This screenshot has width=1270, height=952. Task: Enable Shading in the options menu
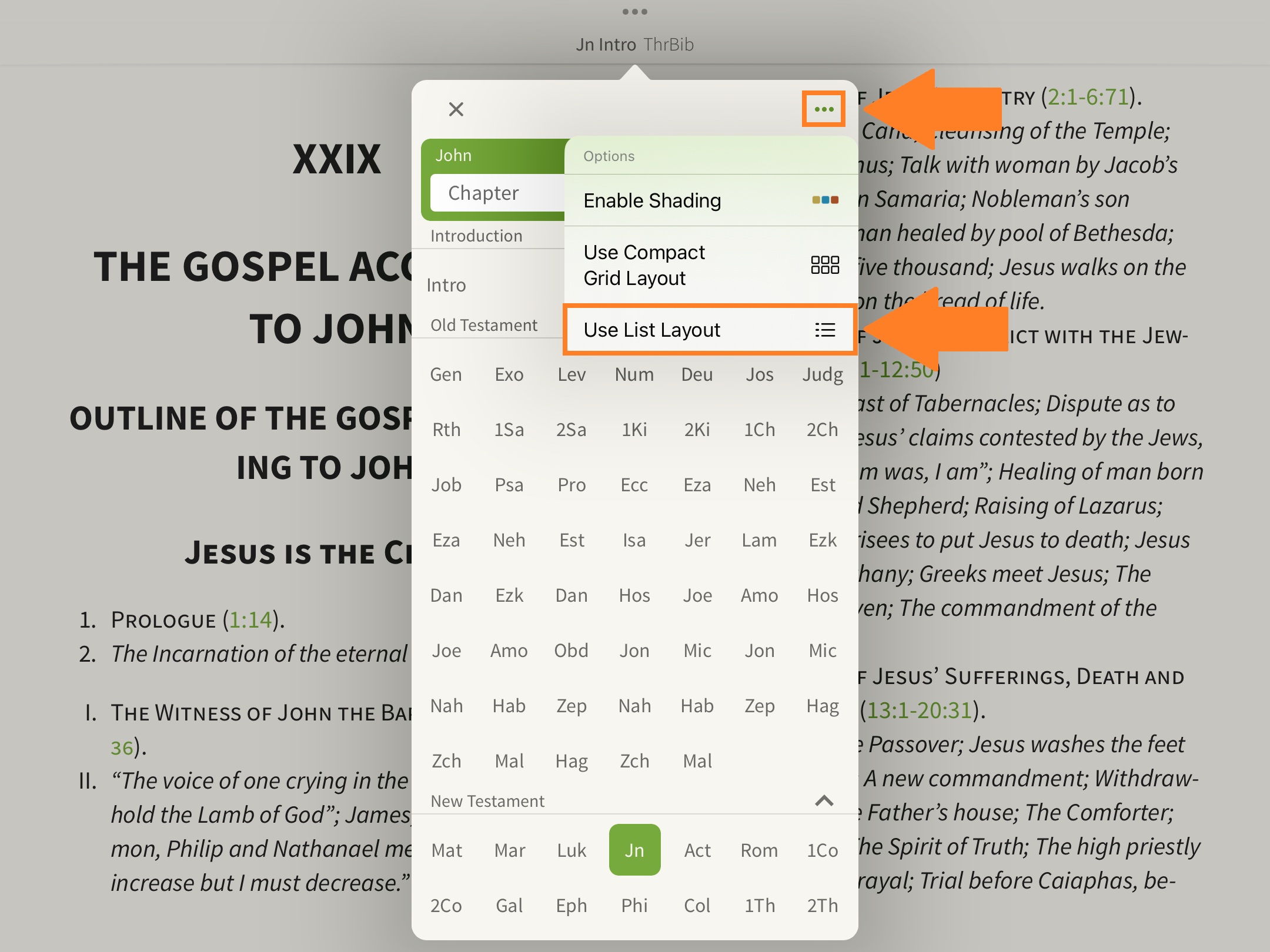651,201
